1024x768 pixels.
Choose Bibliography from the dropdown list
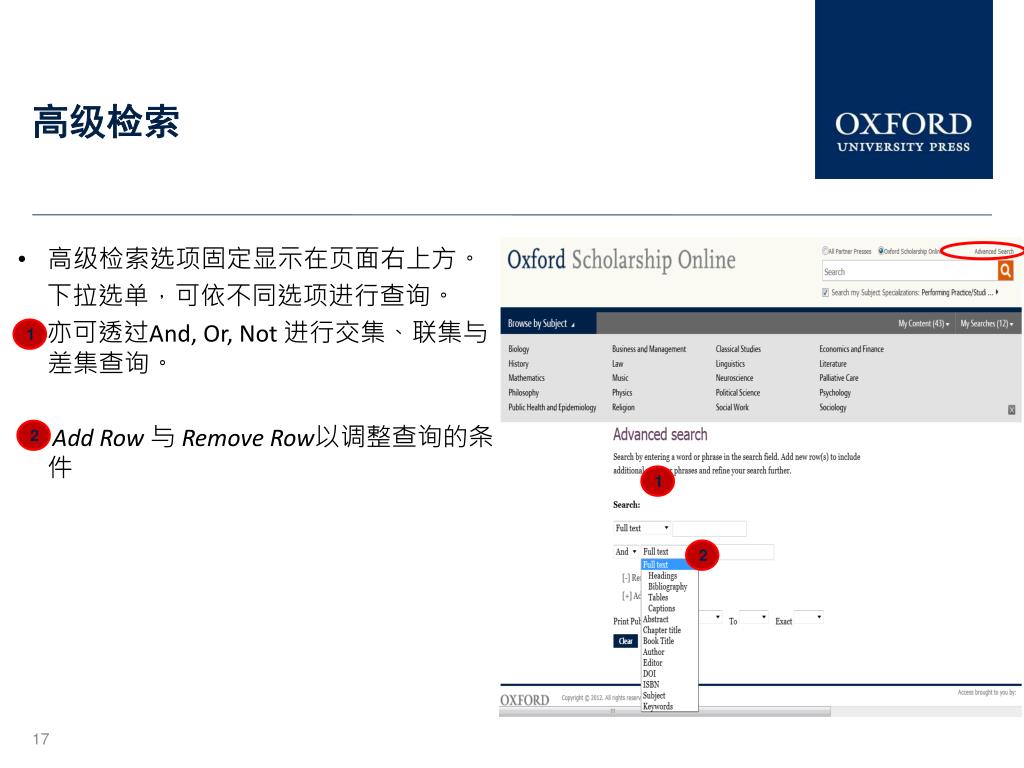click(x=667, y=586)
